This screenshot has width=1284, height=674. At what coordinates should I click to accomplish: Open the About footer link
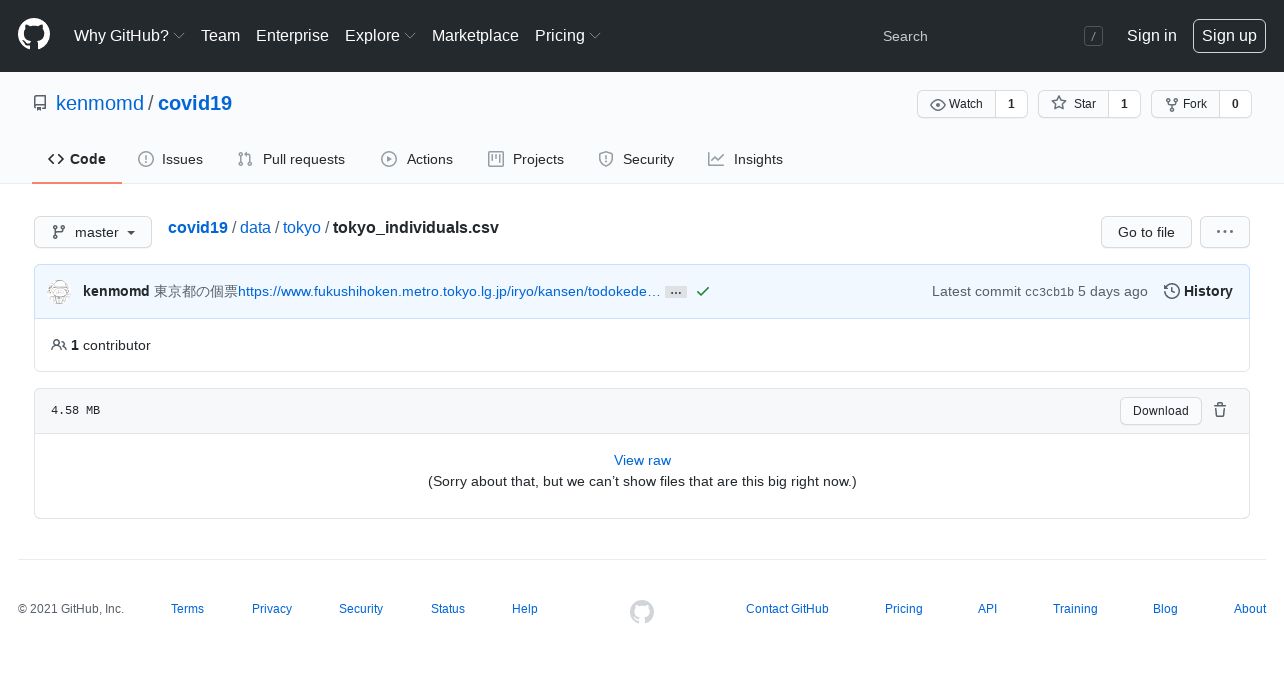click(1250, 609)
